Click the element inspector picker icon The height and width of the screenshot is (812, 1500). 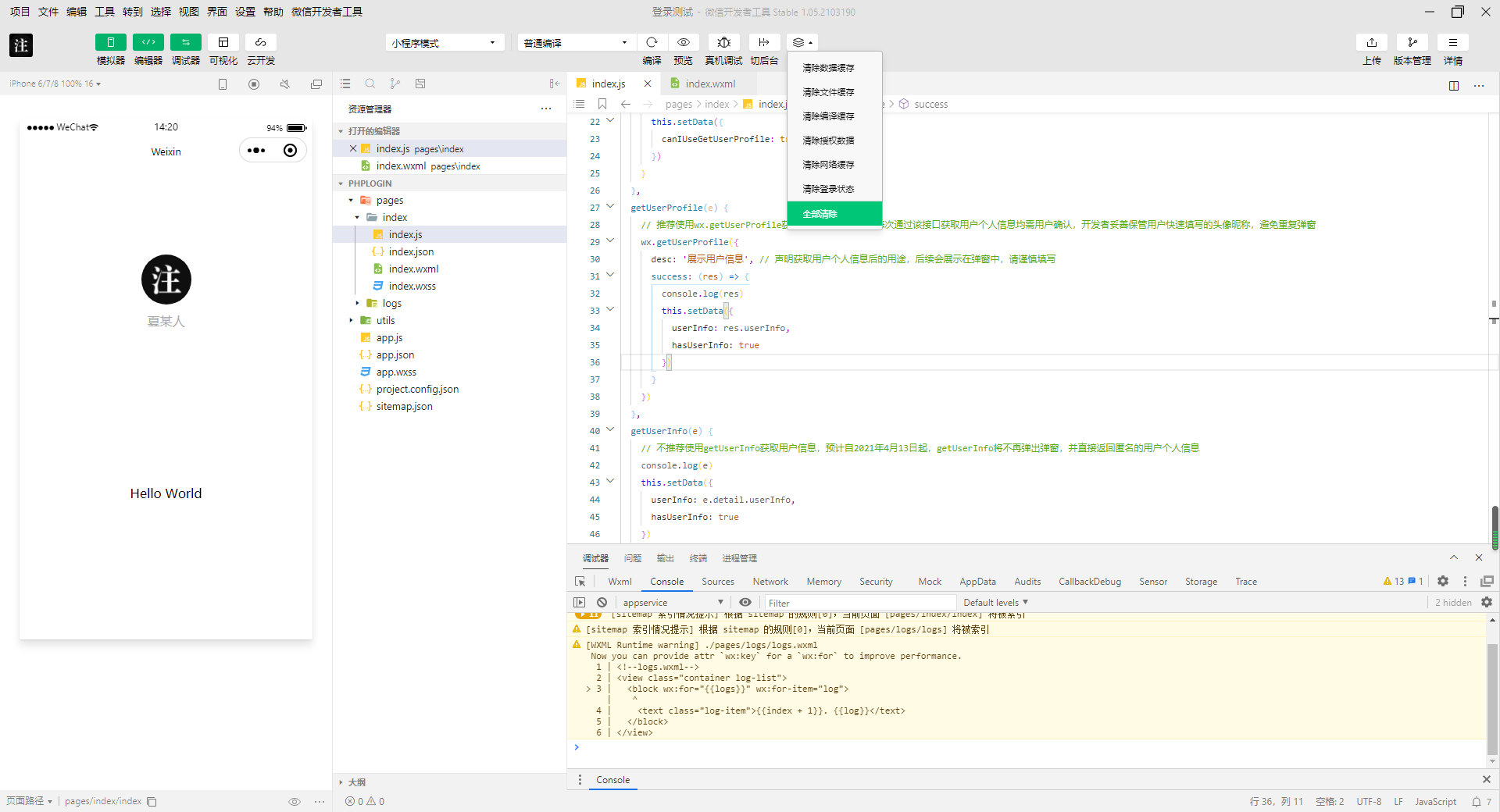(x=580, y=582)
